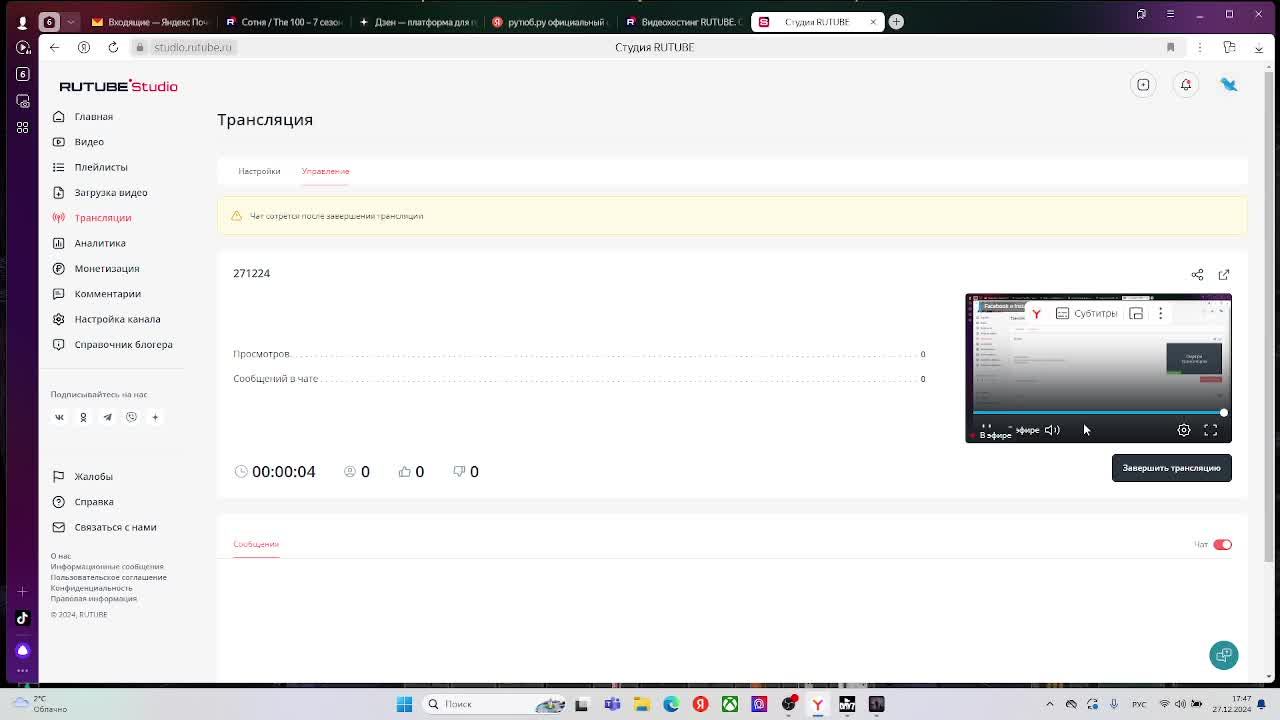
Task: Open the Viber social icon
Action: (131, 417)
